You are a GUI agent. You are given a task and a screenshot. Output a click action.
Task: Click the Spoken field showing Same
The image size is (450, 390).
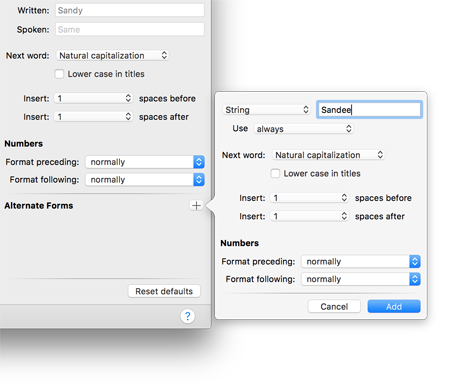click(x=130, y=29)
